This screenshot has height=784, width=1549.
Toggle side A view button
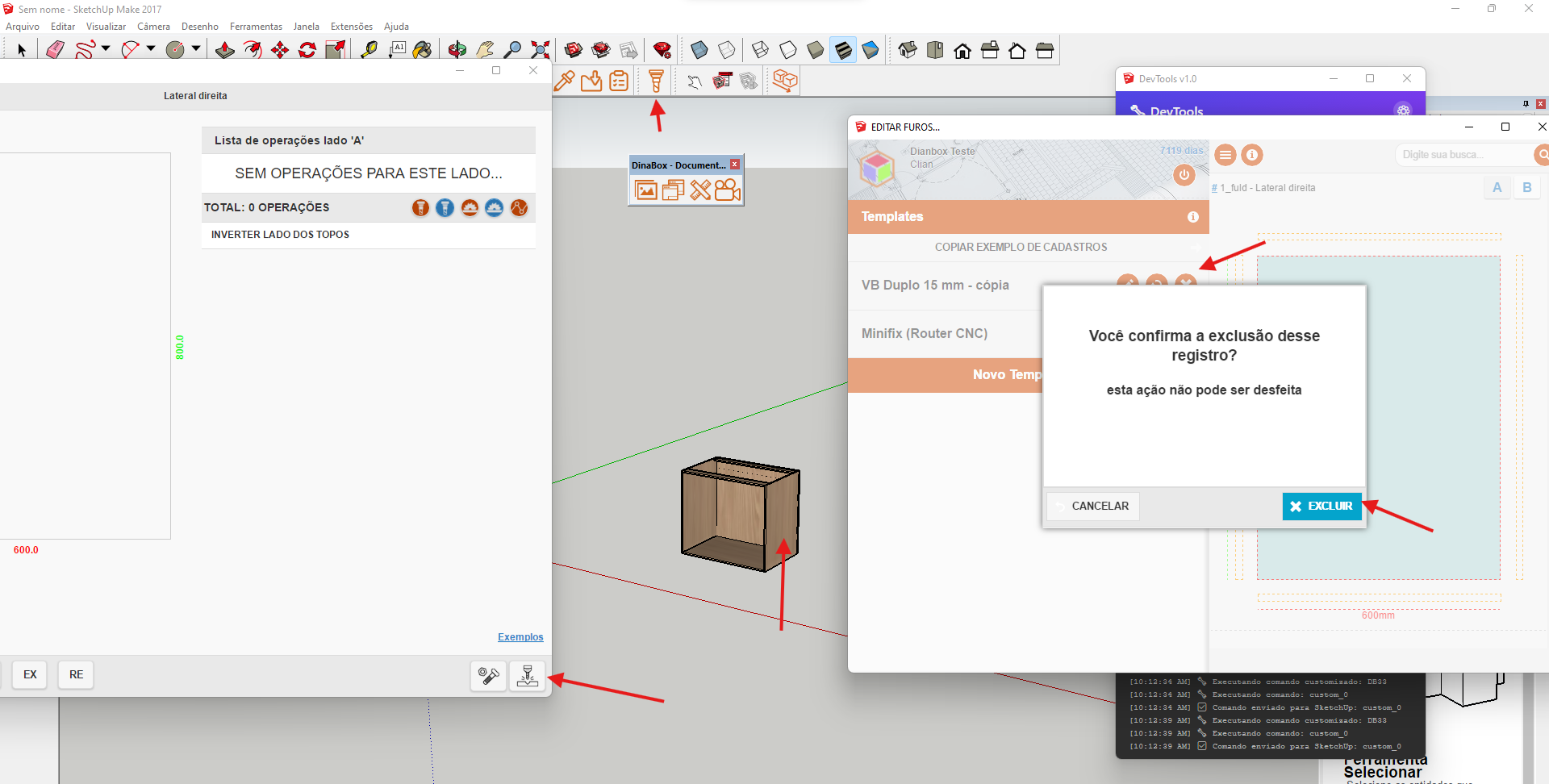pyautogui.click(x=1497, y=187)
